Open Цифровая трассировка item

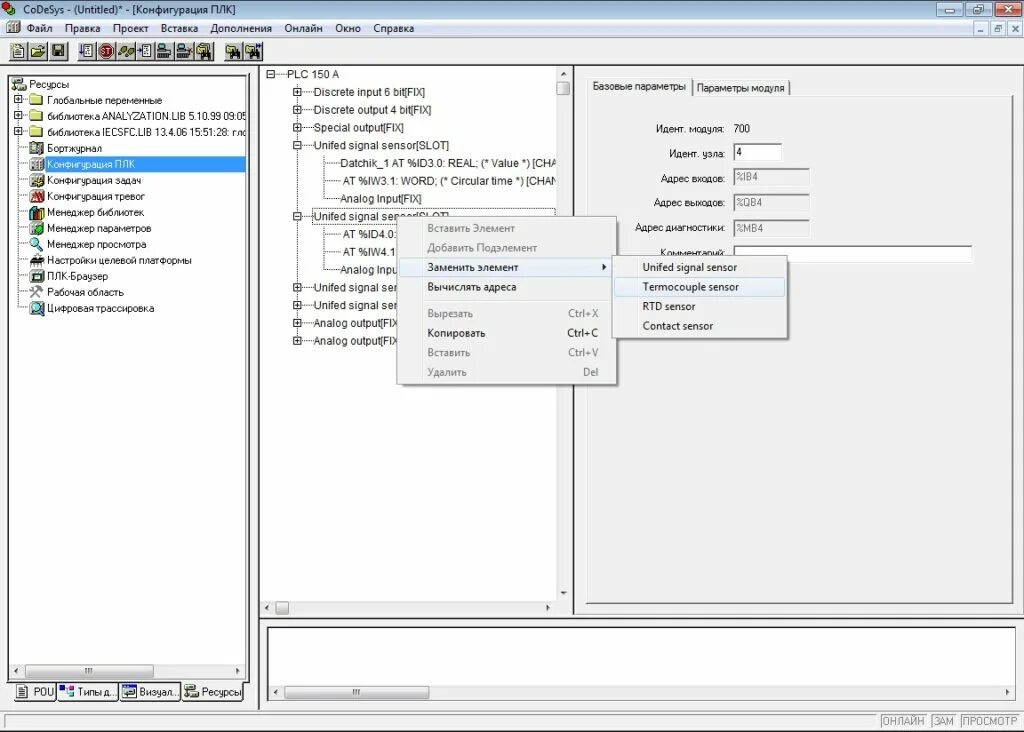click(100, 308)
